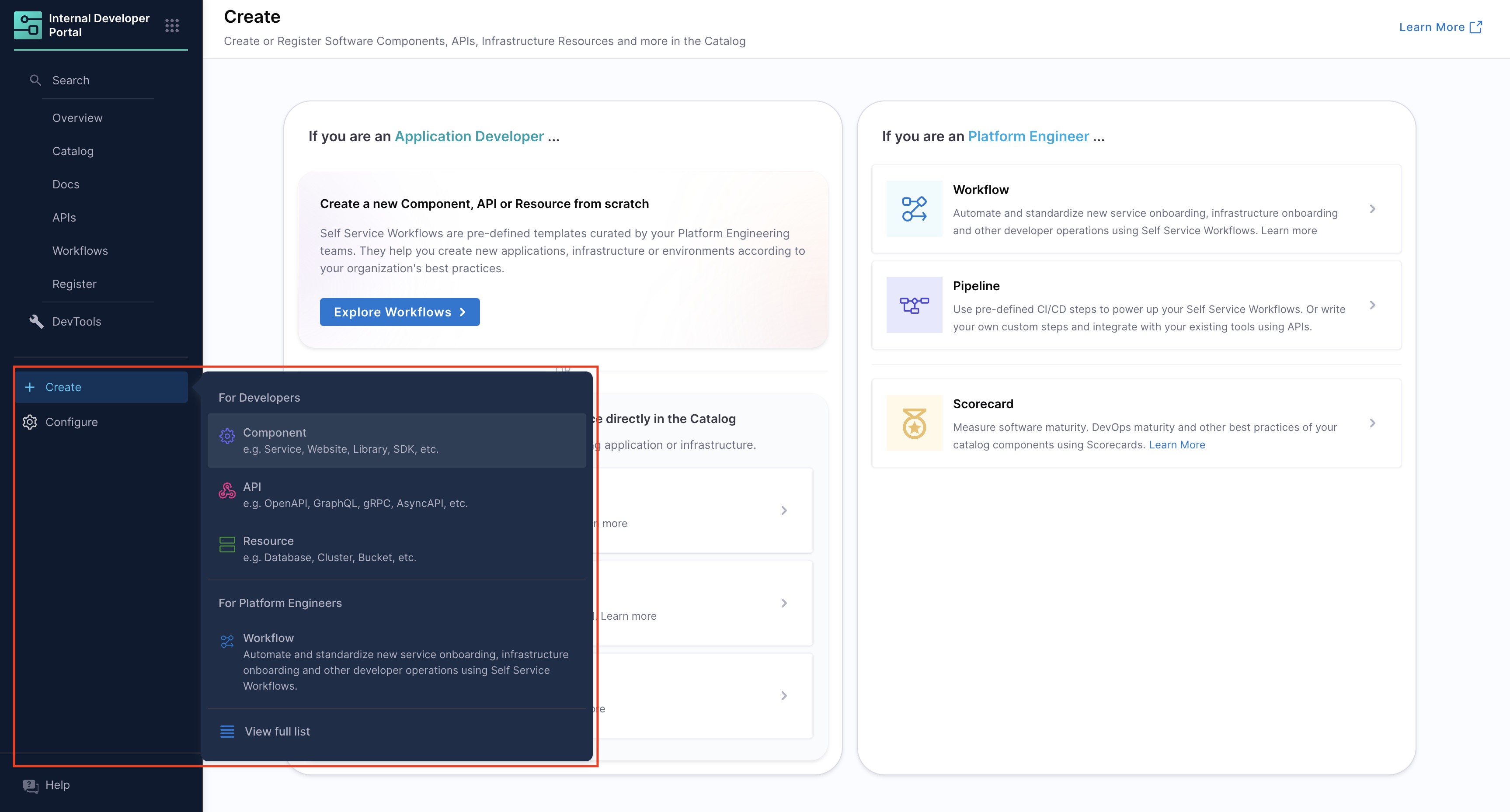Screen dimensions: 1510x812
Task: Open Scorecard Learn More link
Action: point(1176,444)
